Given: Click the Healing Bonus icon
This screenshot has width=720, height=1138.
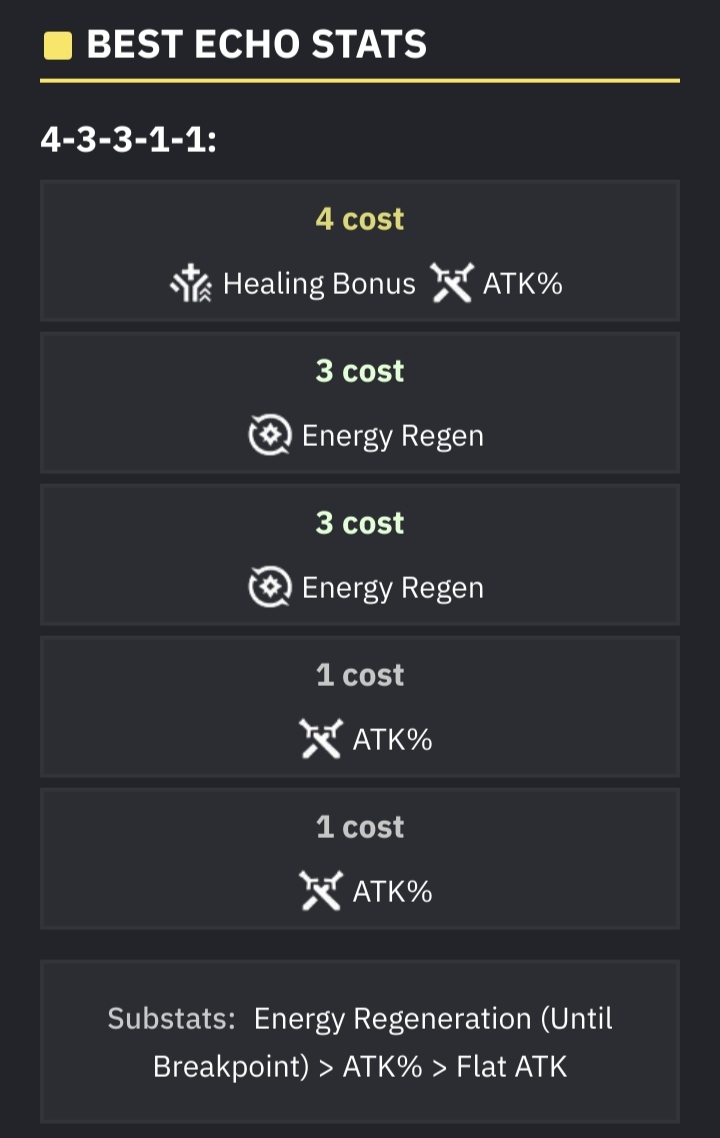Looking at the screenshot, I should (x=191, y=283).
